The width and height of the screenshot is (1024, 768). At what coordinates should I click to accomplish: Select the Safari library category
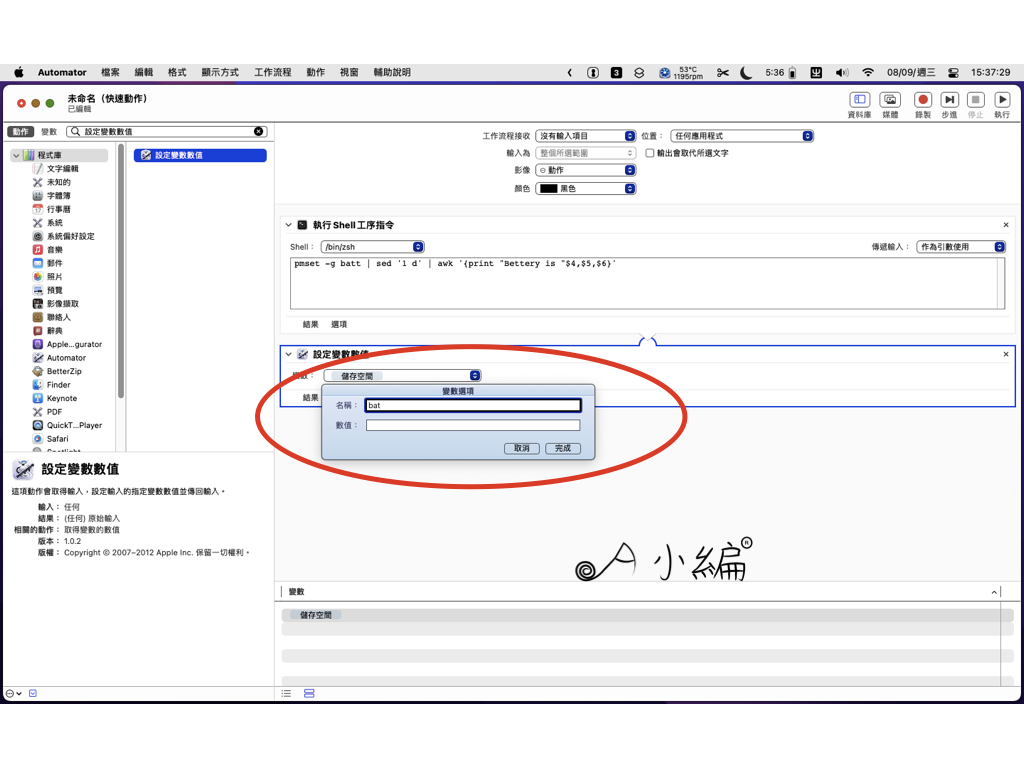click(x=57, y=439)
